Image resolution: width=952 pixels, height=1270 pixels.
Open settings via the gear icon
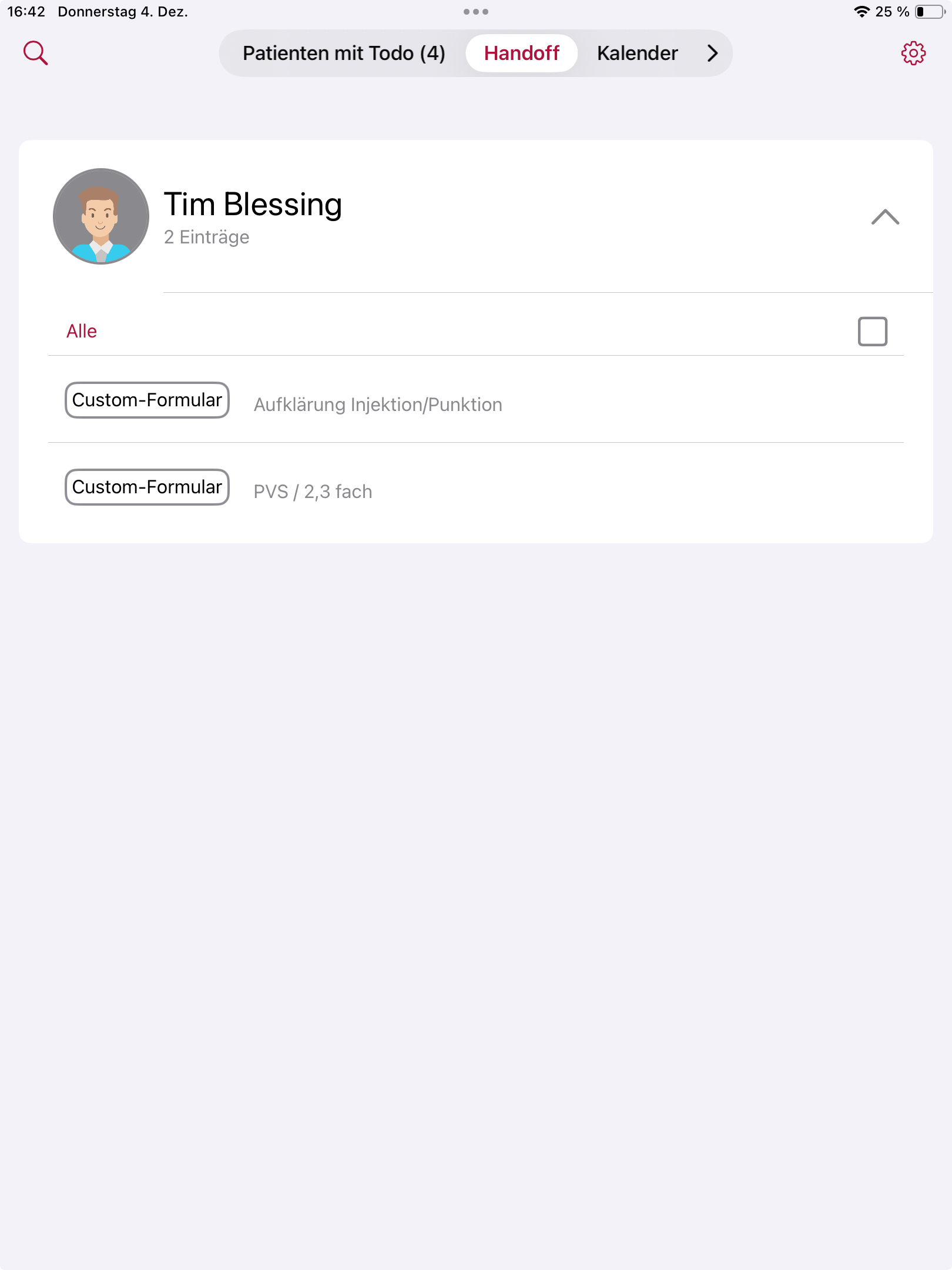tap(913, 53)
